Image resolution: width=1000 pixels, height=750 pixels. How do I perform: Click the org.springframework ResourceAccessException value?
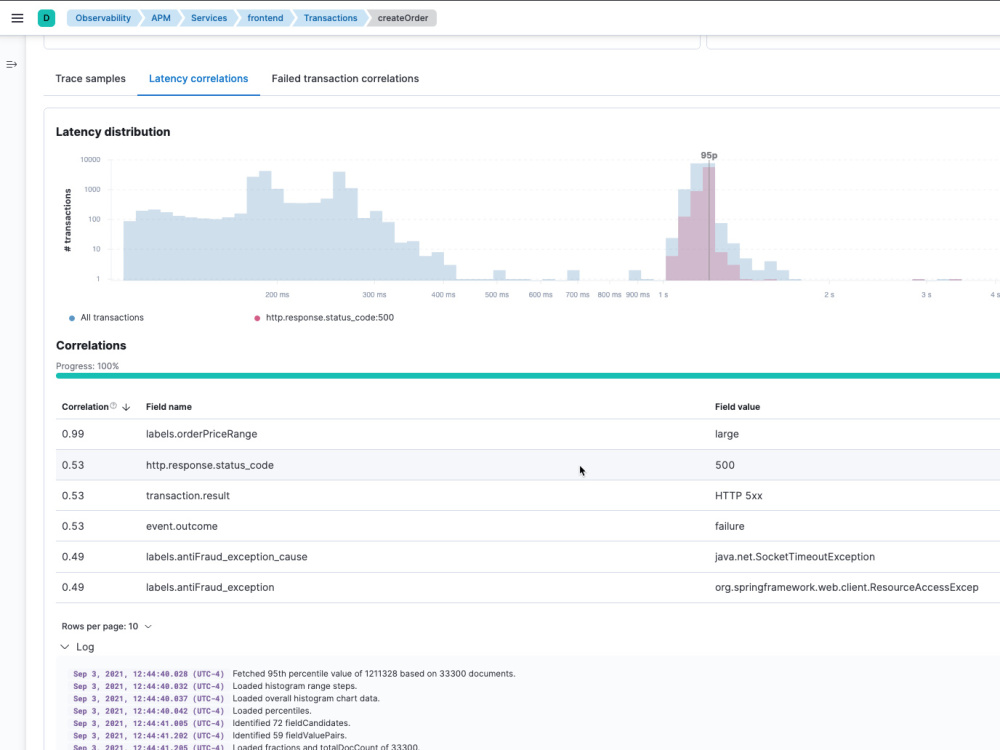point(846,587)
